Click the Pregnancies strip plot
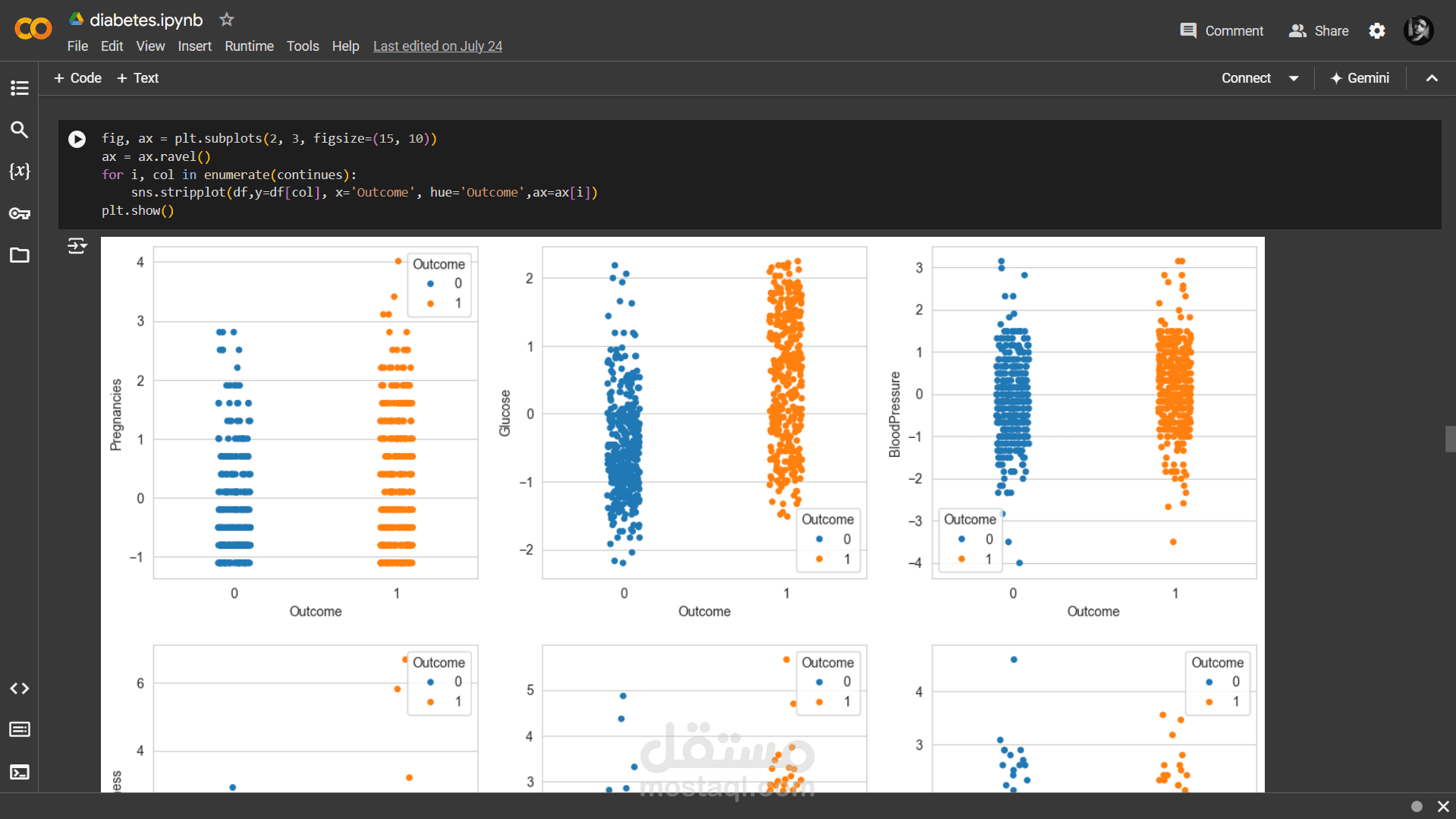1456x819 pixels. pos(316,412)
